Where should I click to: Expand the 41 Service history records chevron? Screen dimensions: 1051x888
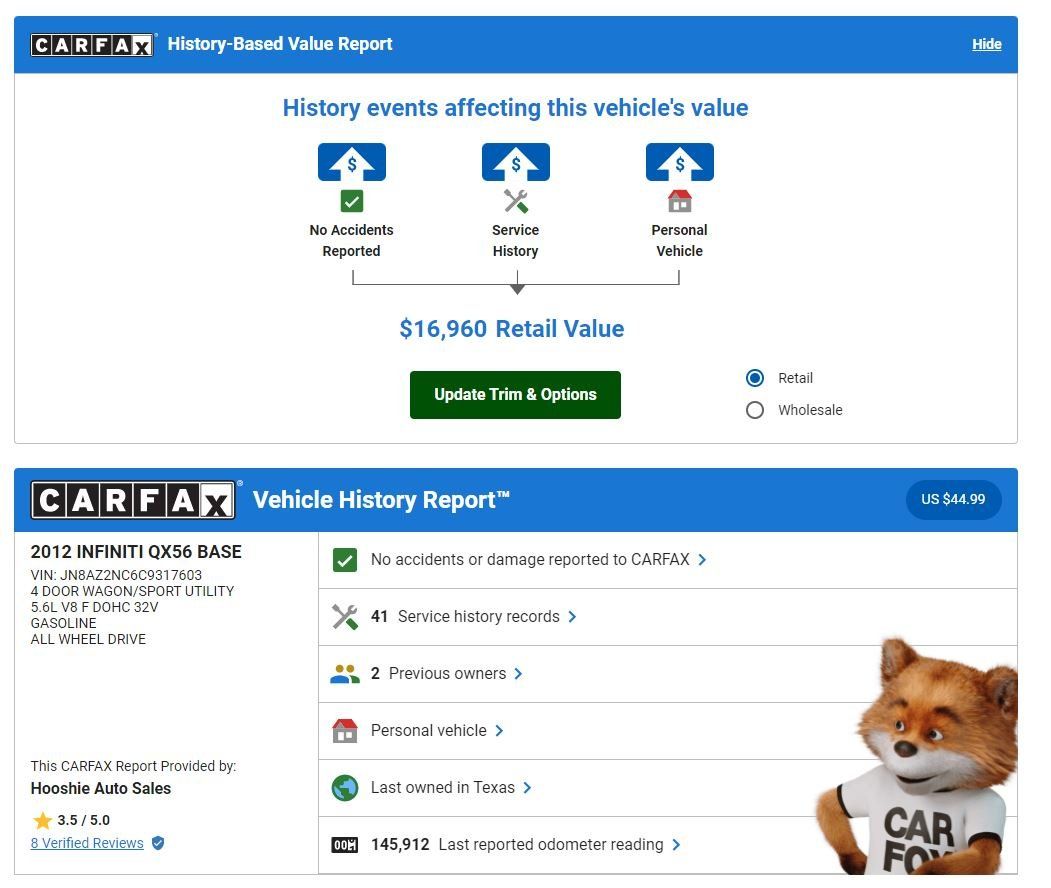click(572, 617)
